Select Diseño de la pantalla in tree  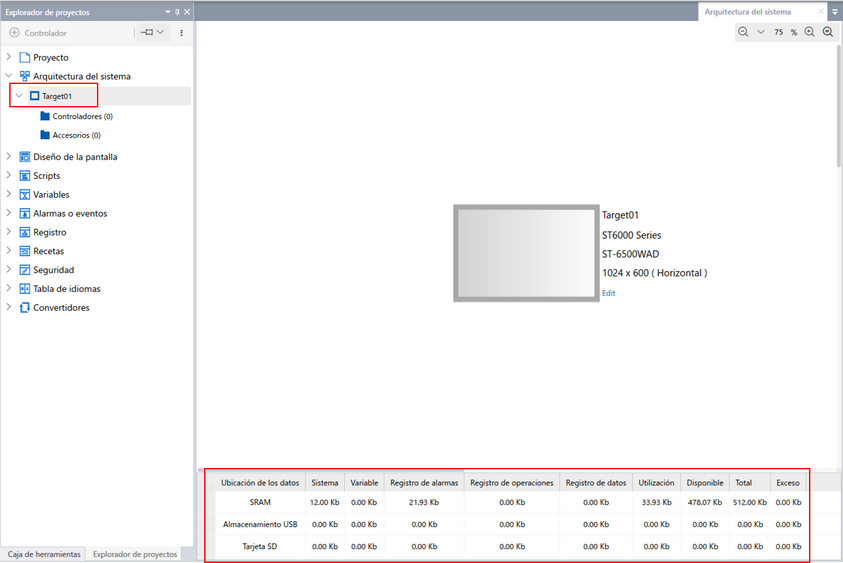74,157
